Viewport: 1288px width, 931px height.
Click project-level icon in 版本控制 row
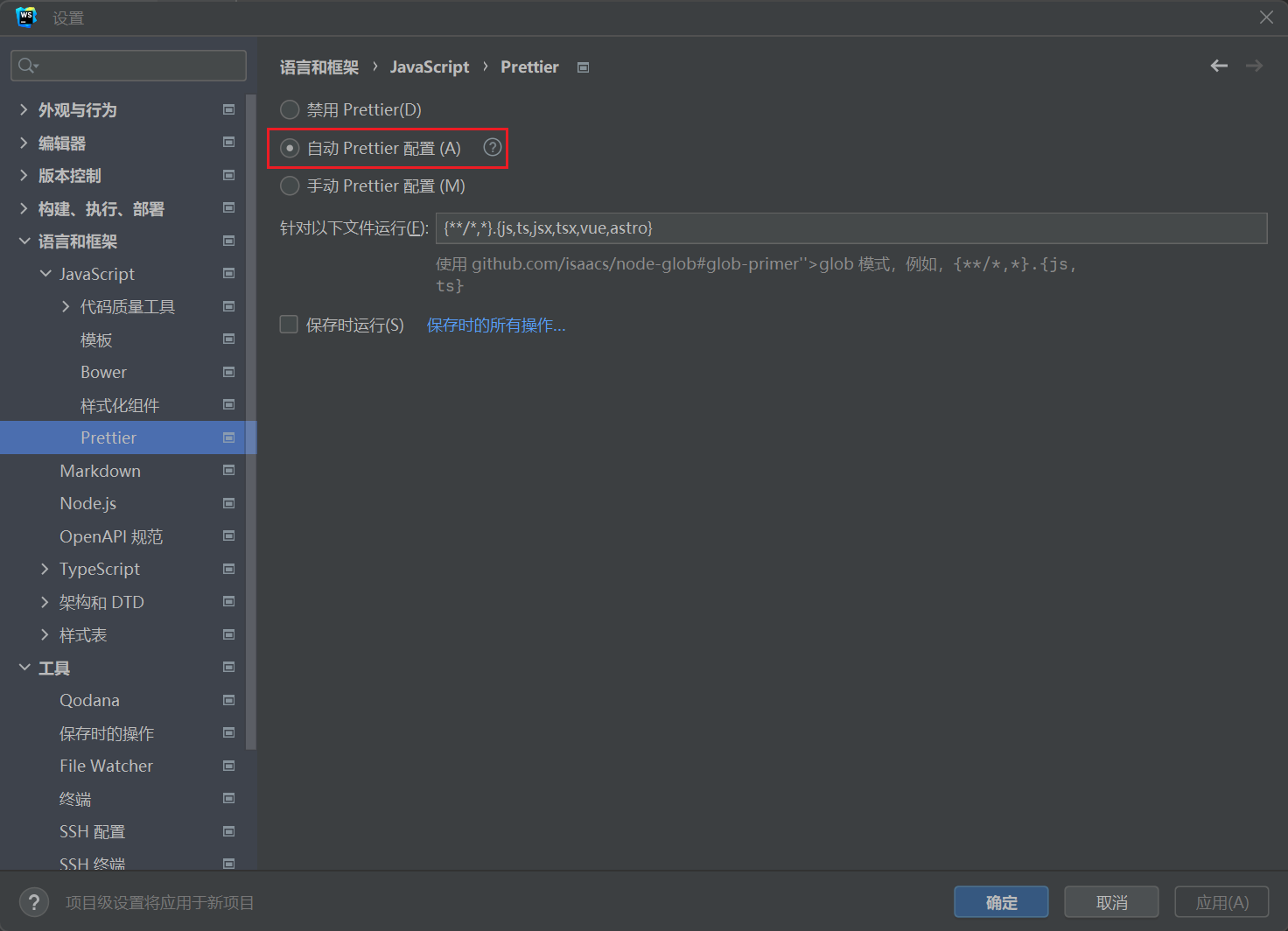coord(229,175)
